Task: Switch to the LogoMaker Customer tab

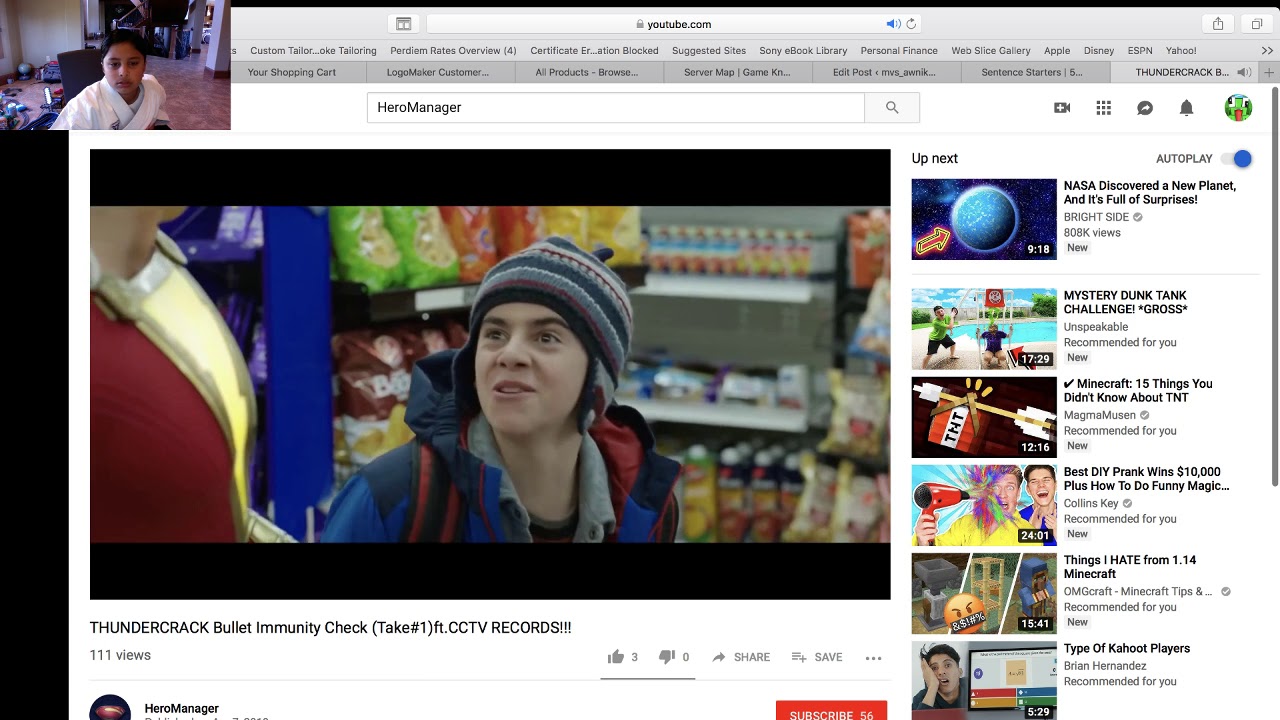Action: (438, 72)
